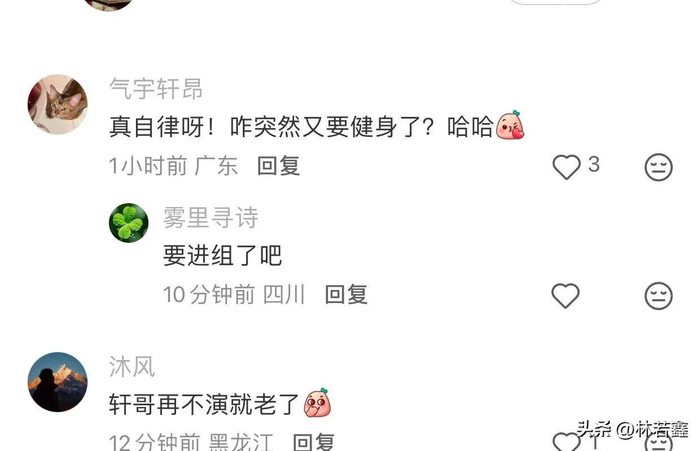Open 雾里寻诗's clover avatar profile
This screenshot has width=700, height=451.
pyautogui.click(x=129, y=223)
